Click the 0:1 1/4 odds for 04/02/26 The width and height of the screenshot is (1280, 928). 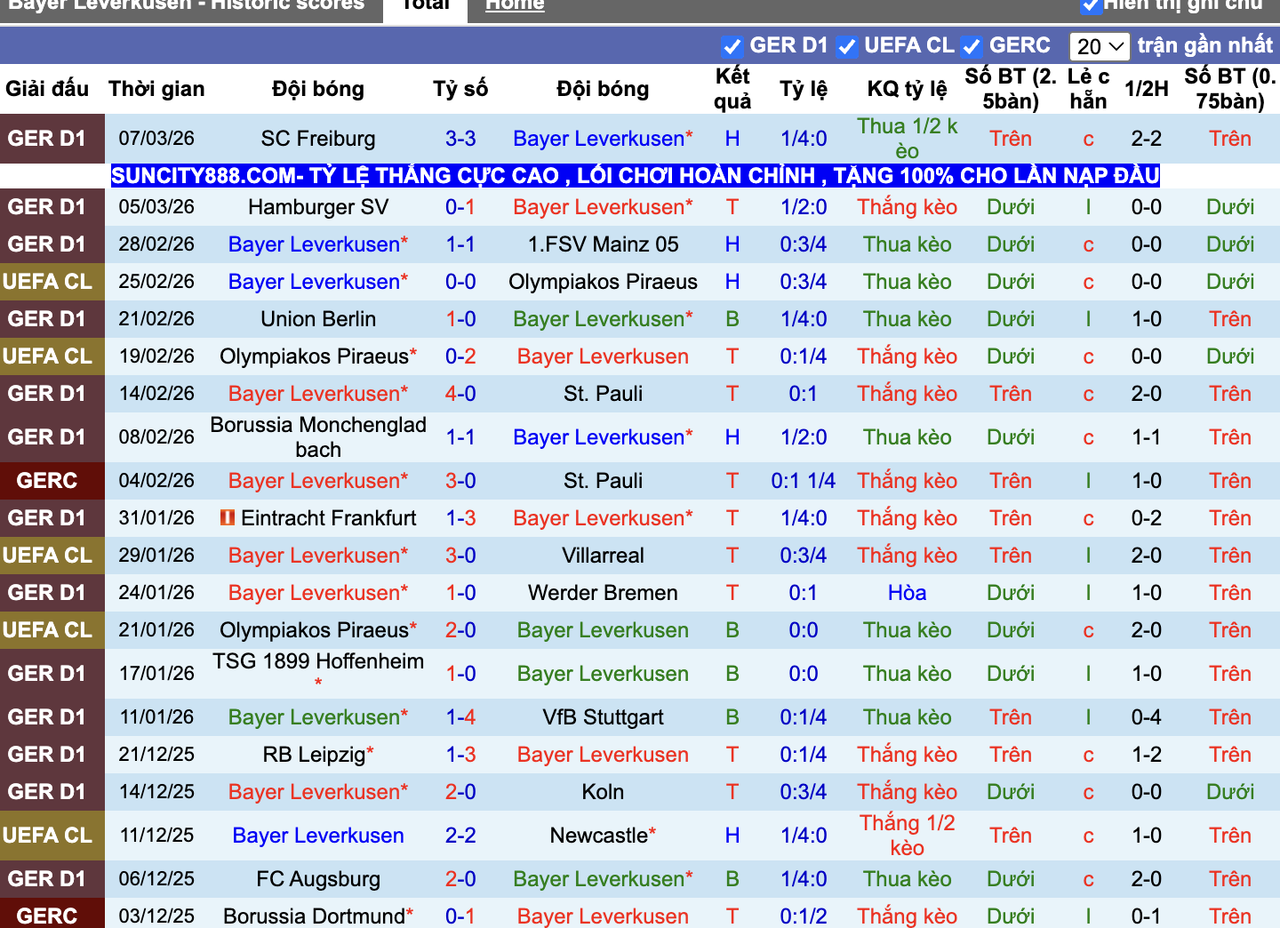coord(804,481)
